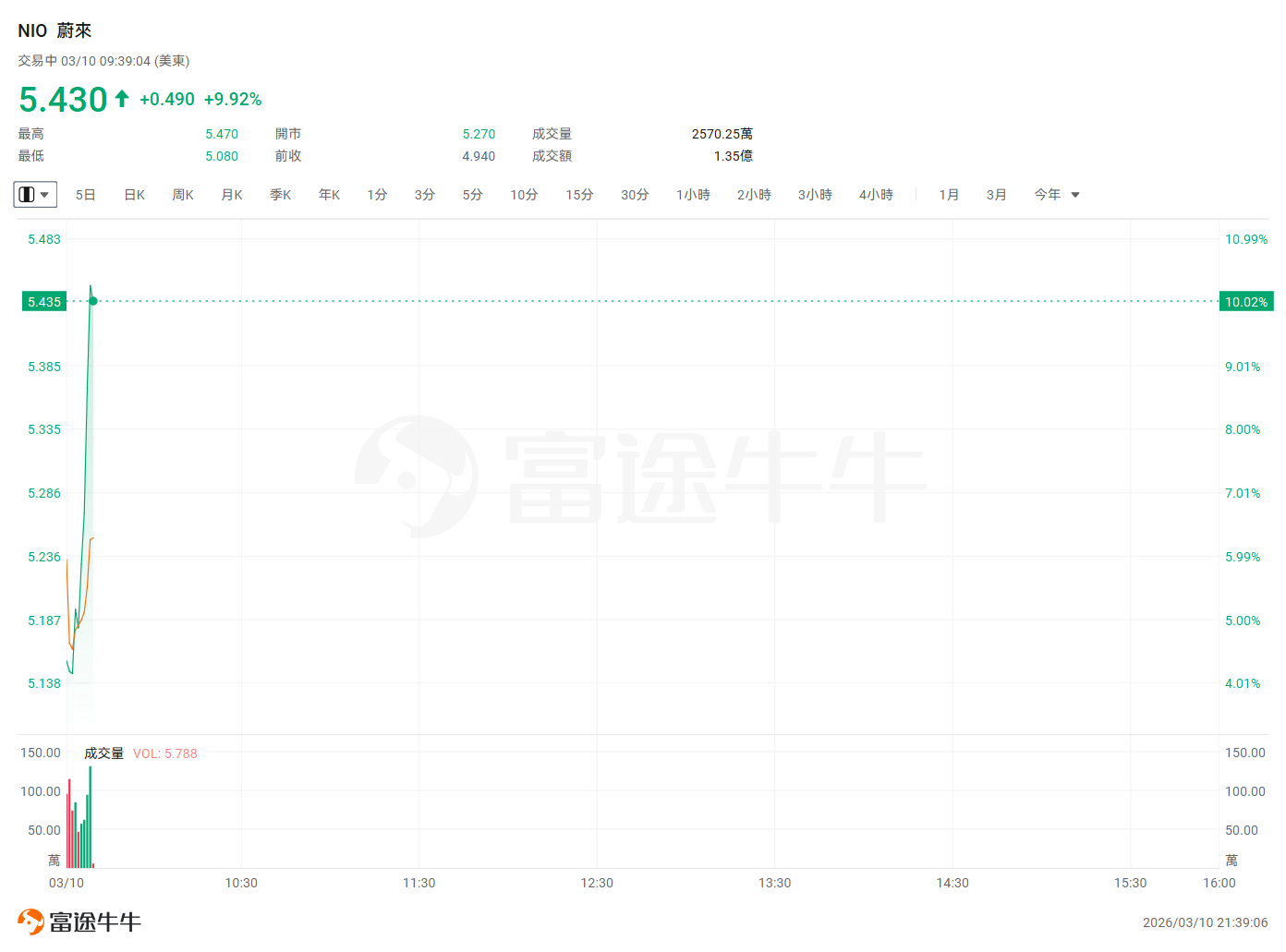Screen dimensions: 1286x952
Task: Select the 30分 interval
Action: tap(635, 195)
